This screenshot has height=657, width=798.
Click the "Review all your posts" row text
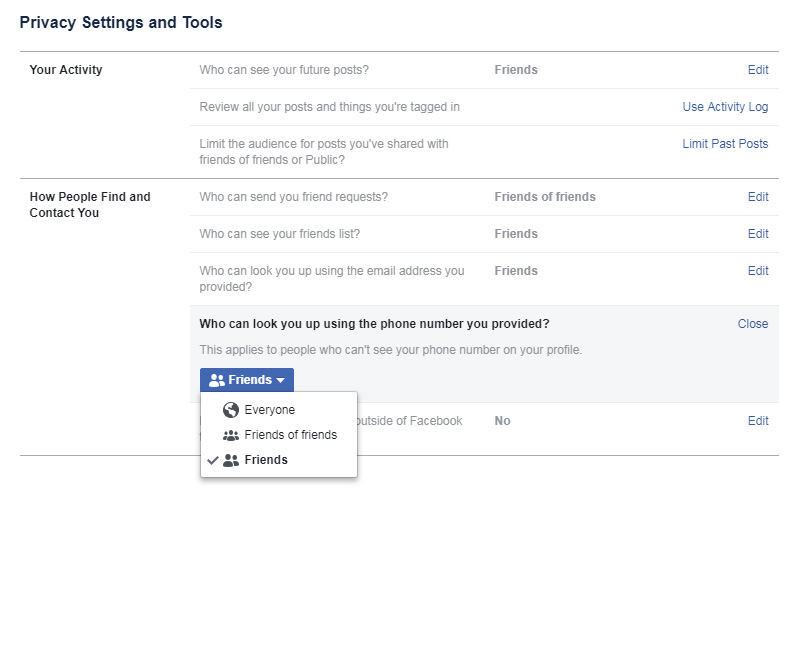329,107
